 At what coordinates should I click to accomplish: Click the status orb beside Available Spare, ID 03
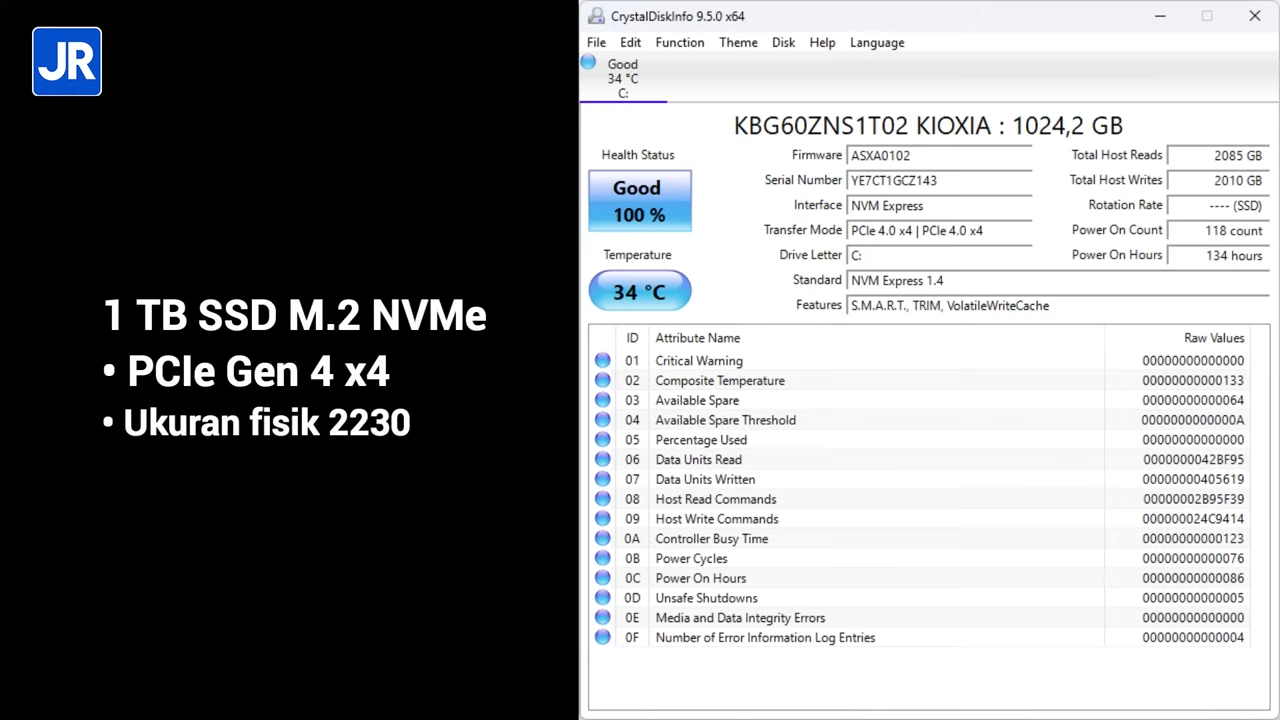pyautogui.click(x=602, y=400)
